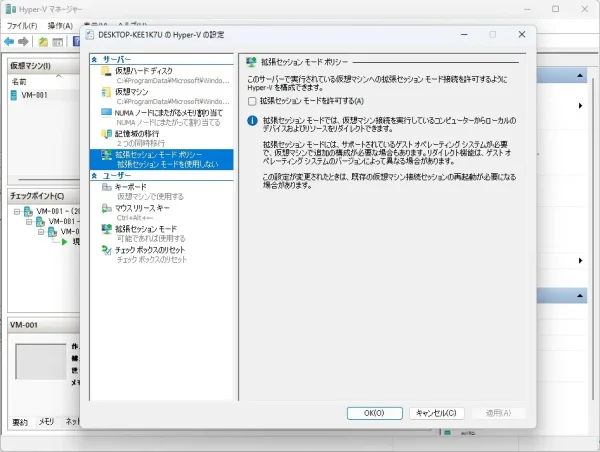Screen dimensions: 600x452
Task: Click the 仮想マシン settings icon
Action: [x=106, y=92]
